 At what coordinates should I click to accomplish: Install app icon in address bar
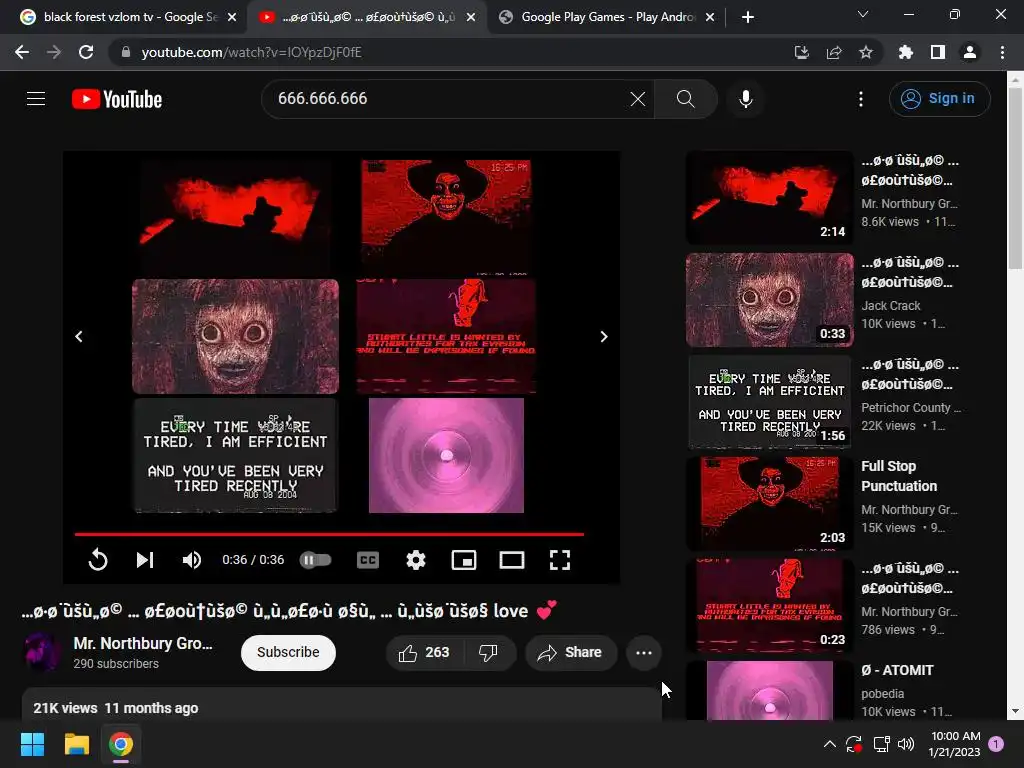click(x=801, y=52)
